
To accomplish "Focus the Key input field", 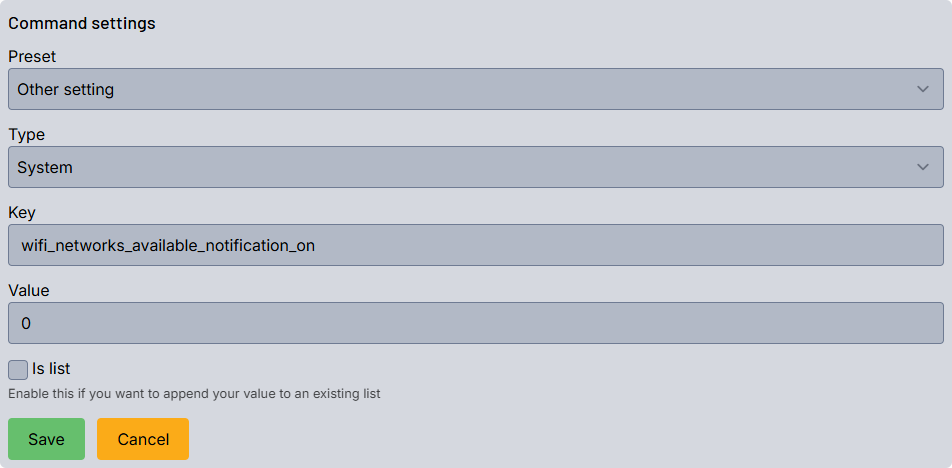I will pos(600,245).
